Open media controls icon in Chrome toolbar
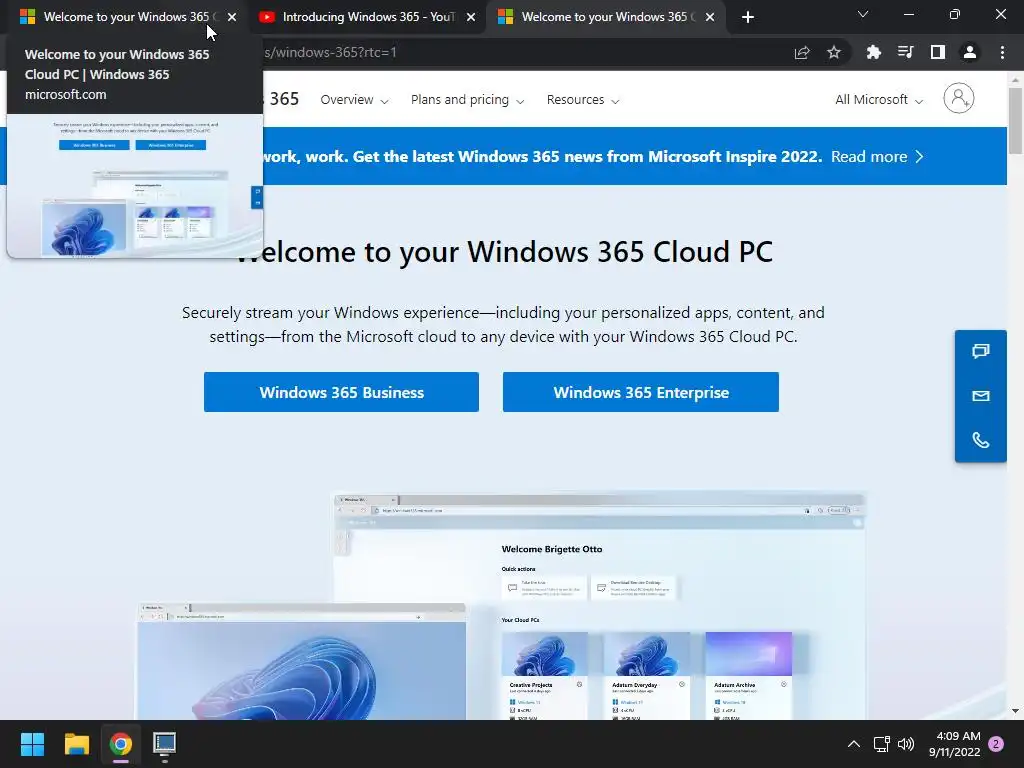This screenshot has width=1024, height=768. [x=905, y=52]
